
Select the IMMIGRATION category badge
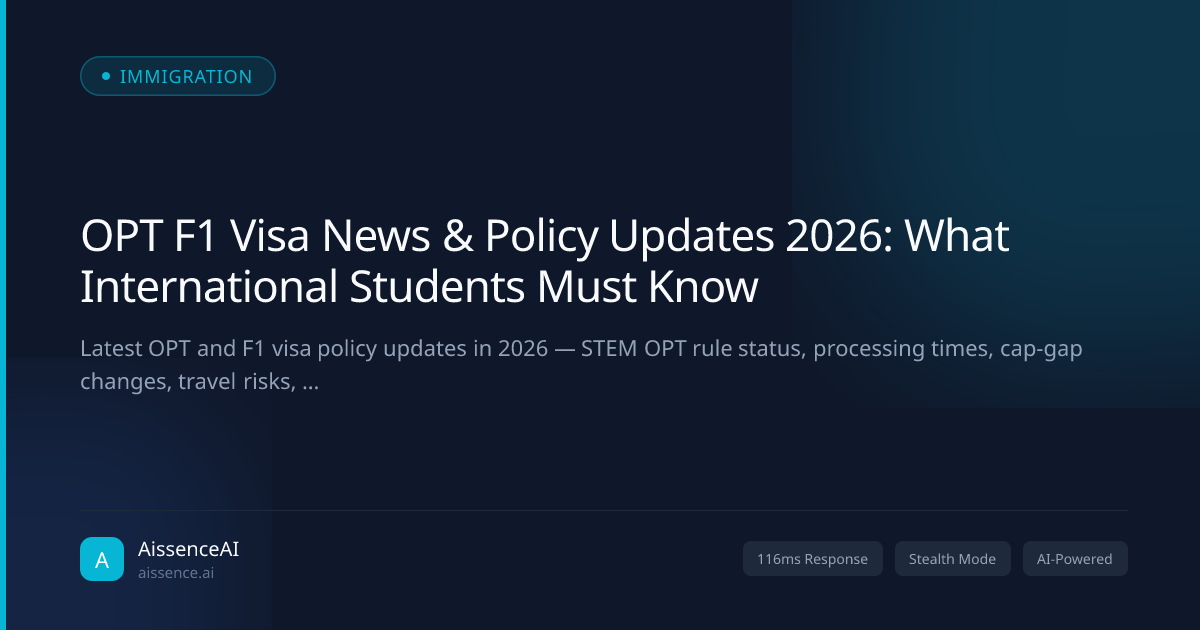(x=178, y=76)
